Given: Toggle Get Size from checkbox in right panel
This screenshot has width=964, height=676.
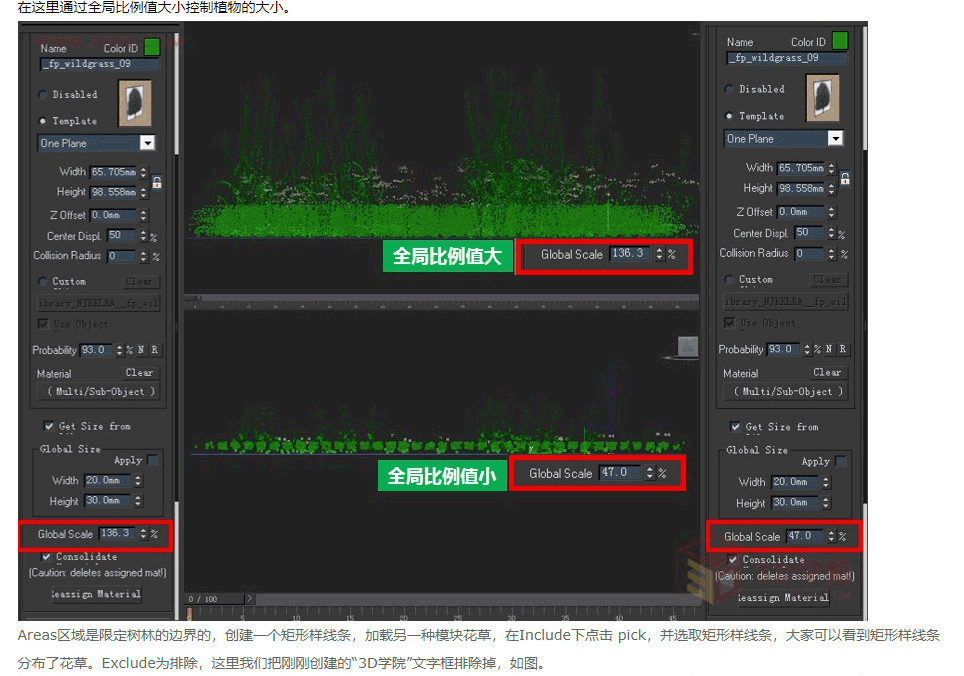Looking at the screenshot, I should click(x=735, y=426).
